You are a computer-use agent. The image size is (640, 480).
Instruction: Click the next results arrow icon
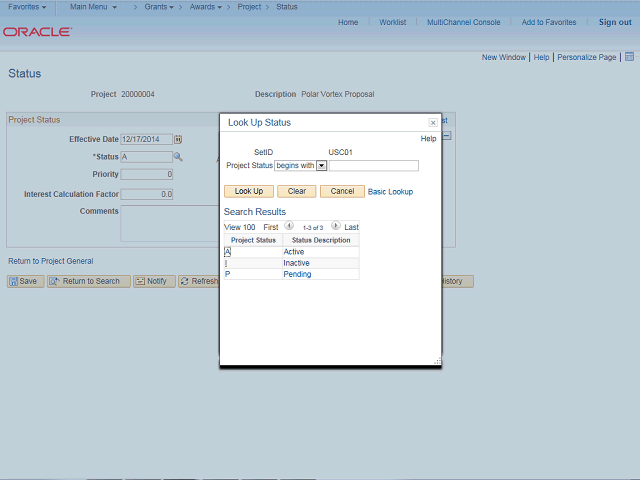coord(336,225)
